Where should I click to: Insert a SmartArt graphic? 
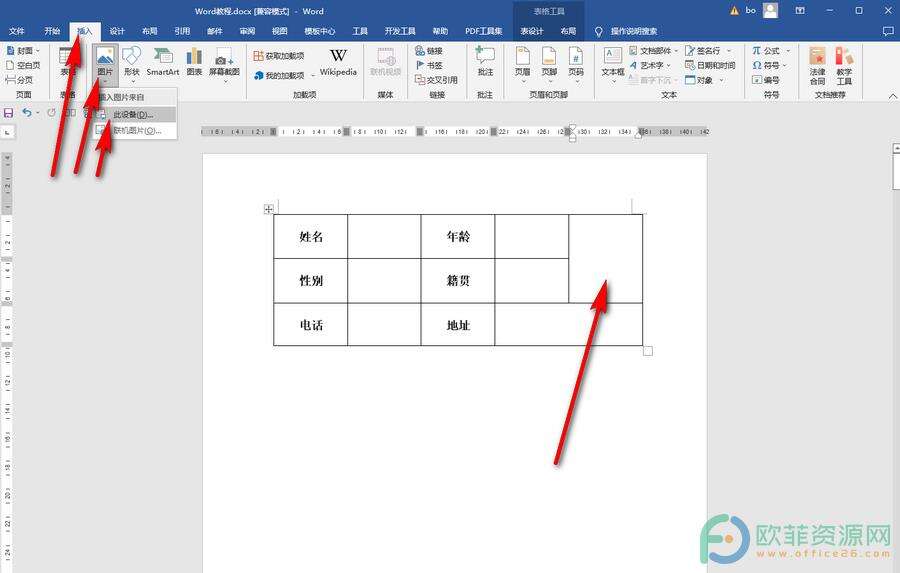point(162,62)
